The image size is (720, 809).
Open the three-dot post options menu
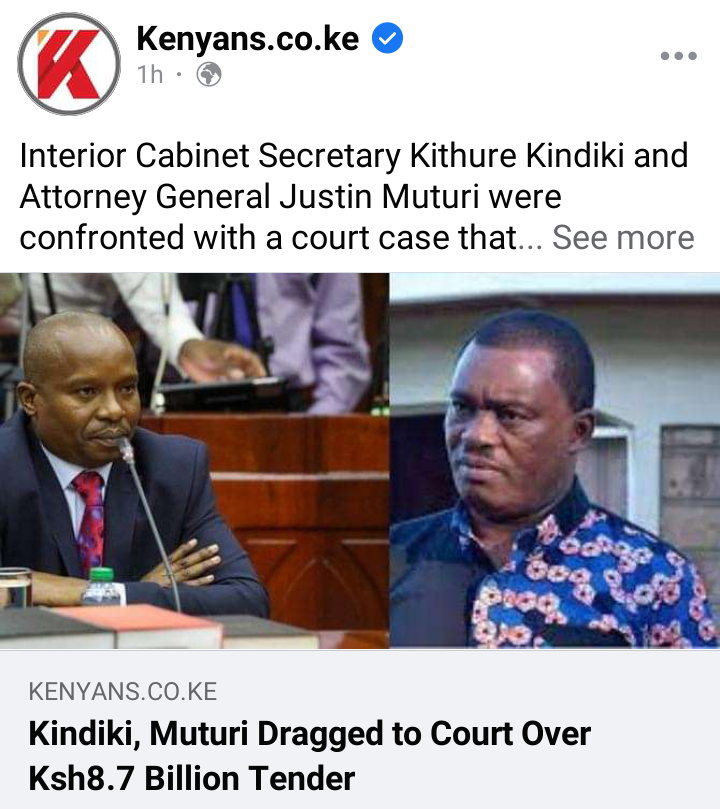pyautogui.click(x=679, y=56)
